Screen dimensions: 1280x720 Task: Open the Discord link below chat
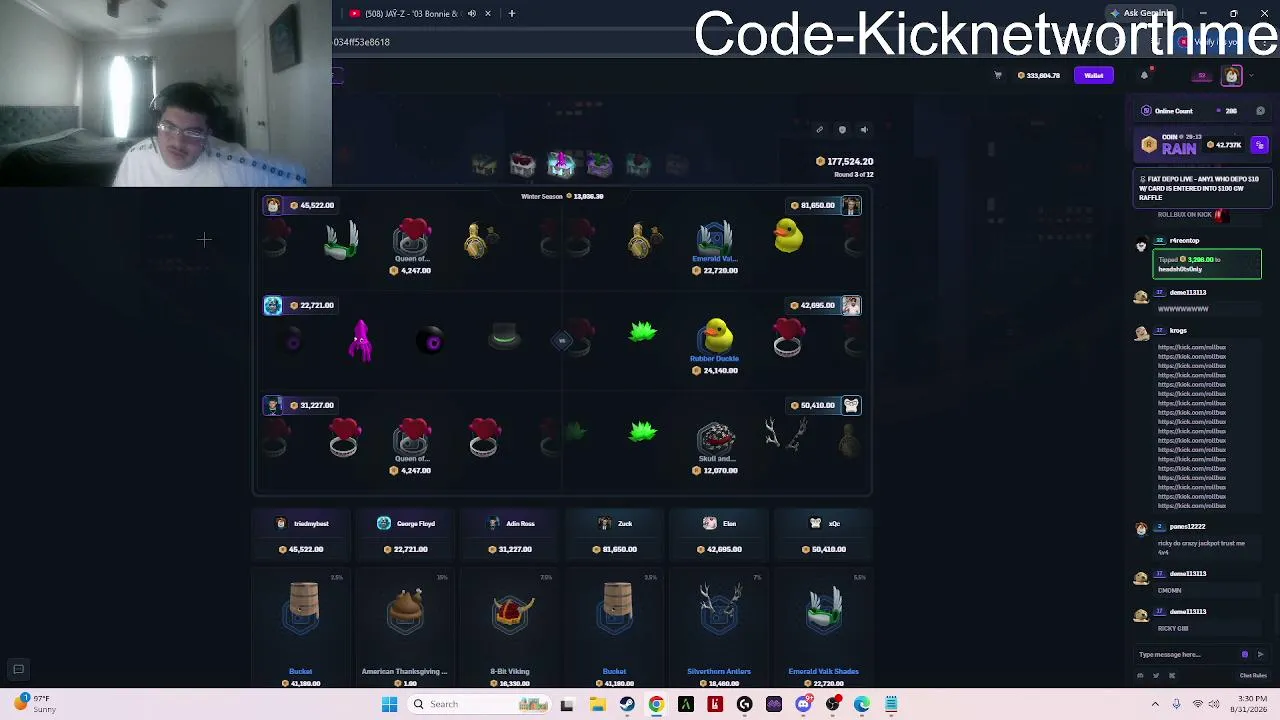pos(1140,676)
